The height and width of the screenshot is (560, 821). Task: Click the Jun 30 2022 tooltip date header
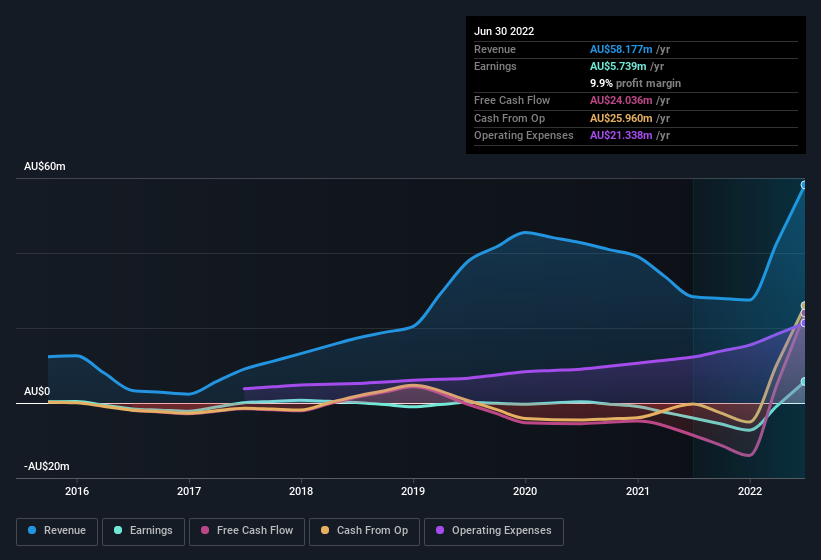504,31
